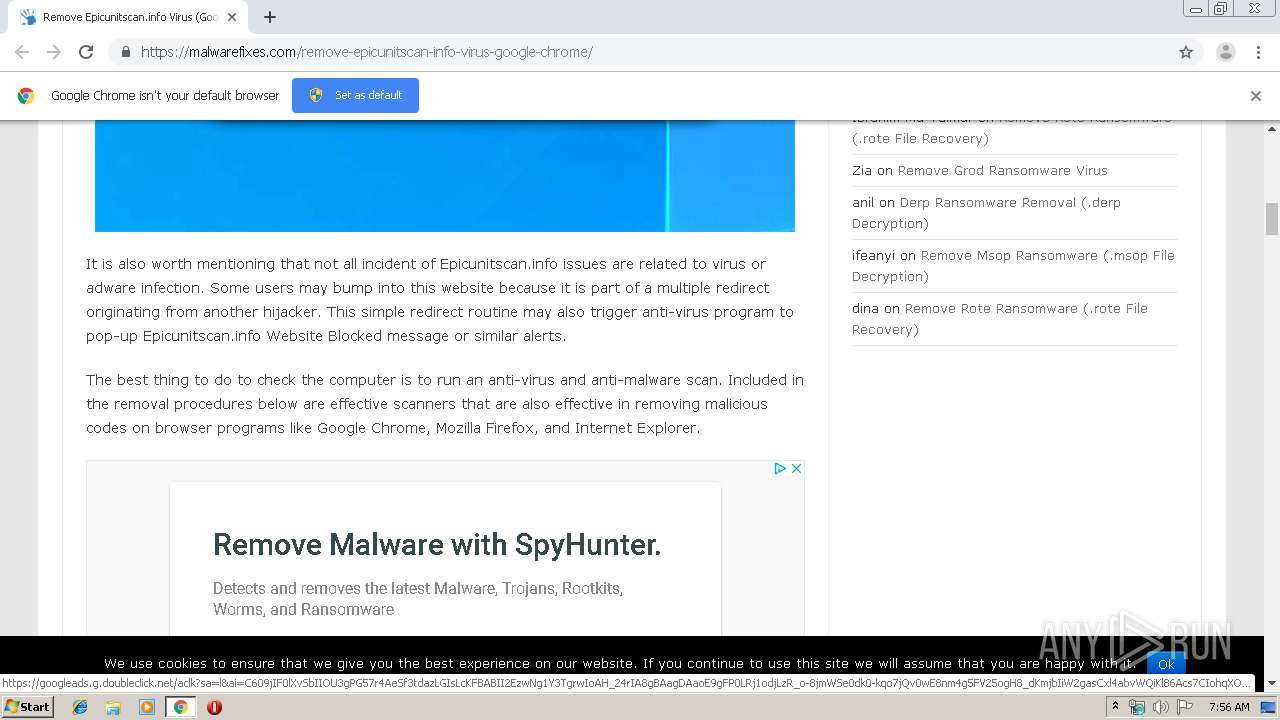Click the paragraph starting 'The best thing to do'
Viewport: 1280px width, 720px height.
coord(445,404)
